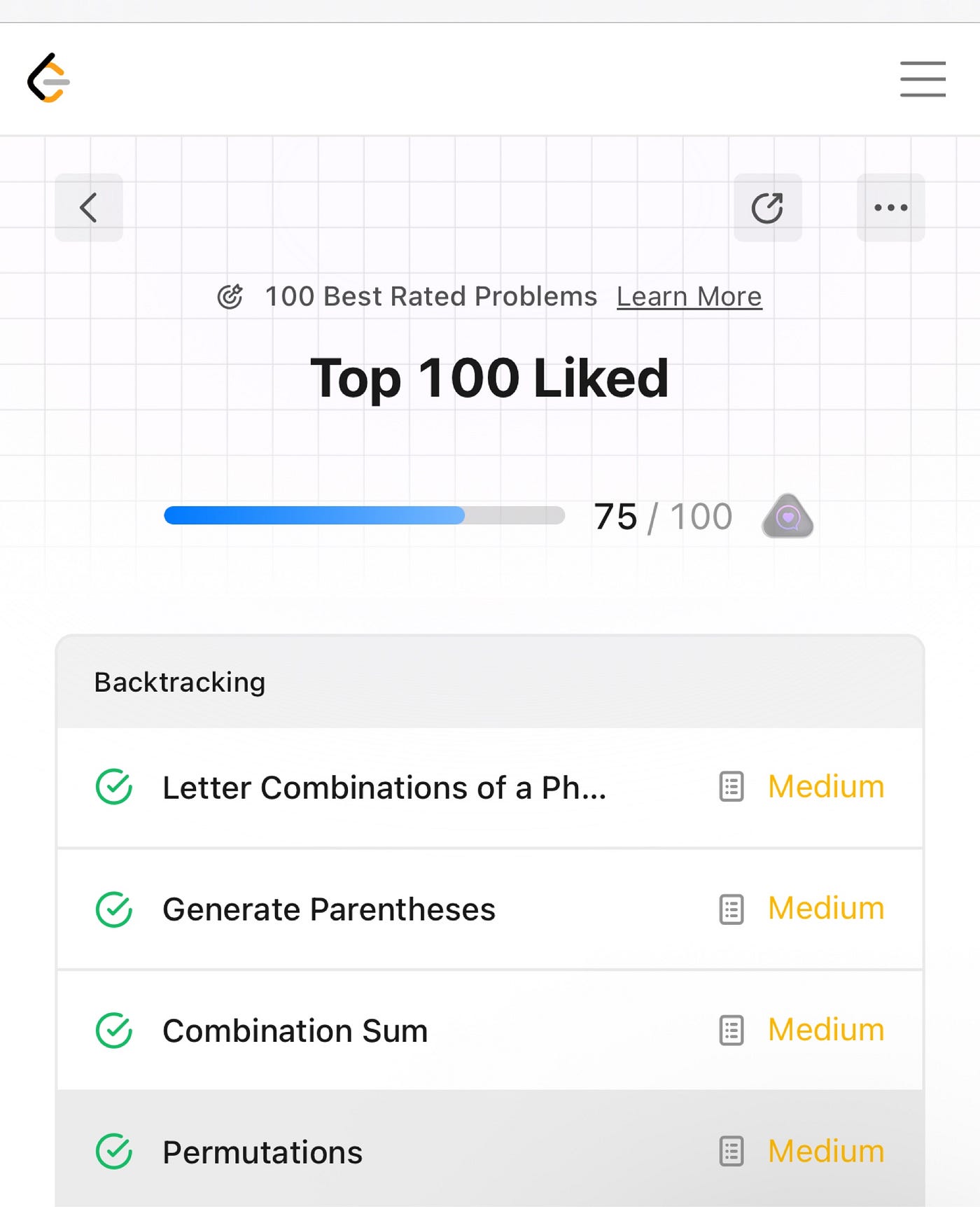
Task: Open the Generate Parentheses problem
Action: click(329, 909)
